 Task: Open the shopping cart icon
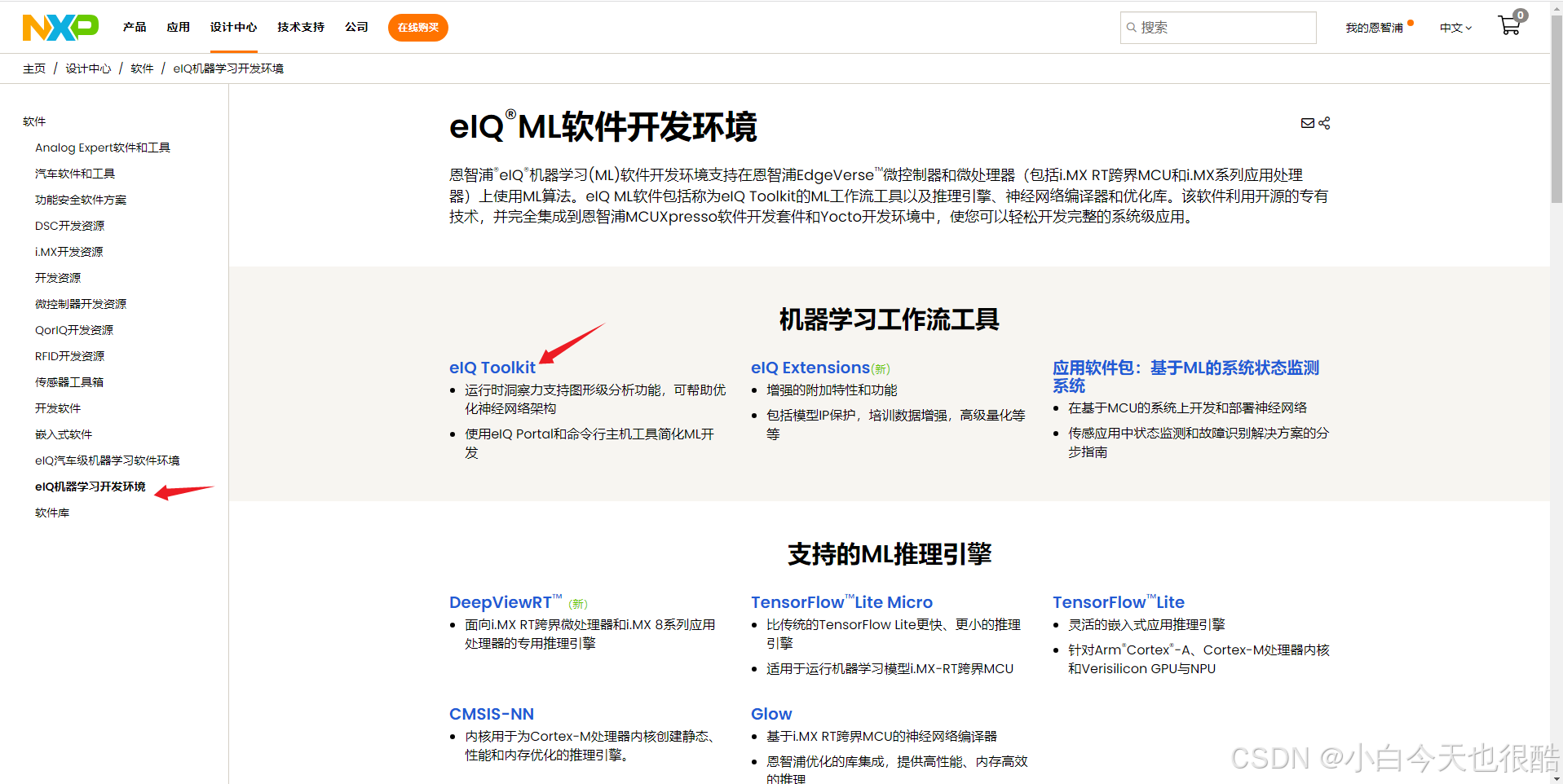[1509, 26]
